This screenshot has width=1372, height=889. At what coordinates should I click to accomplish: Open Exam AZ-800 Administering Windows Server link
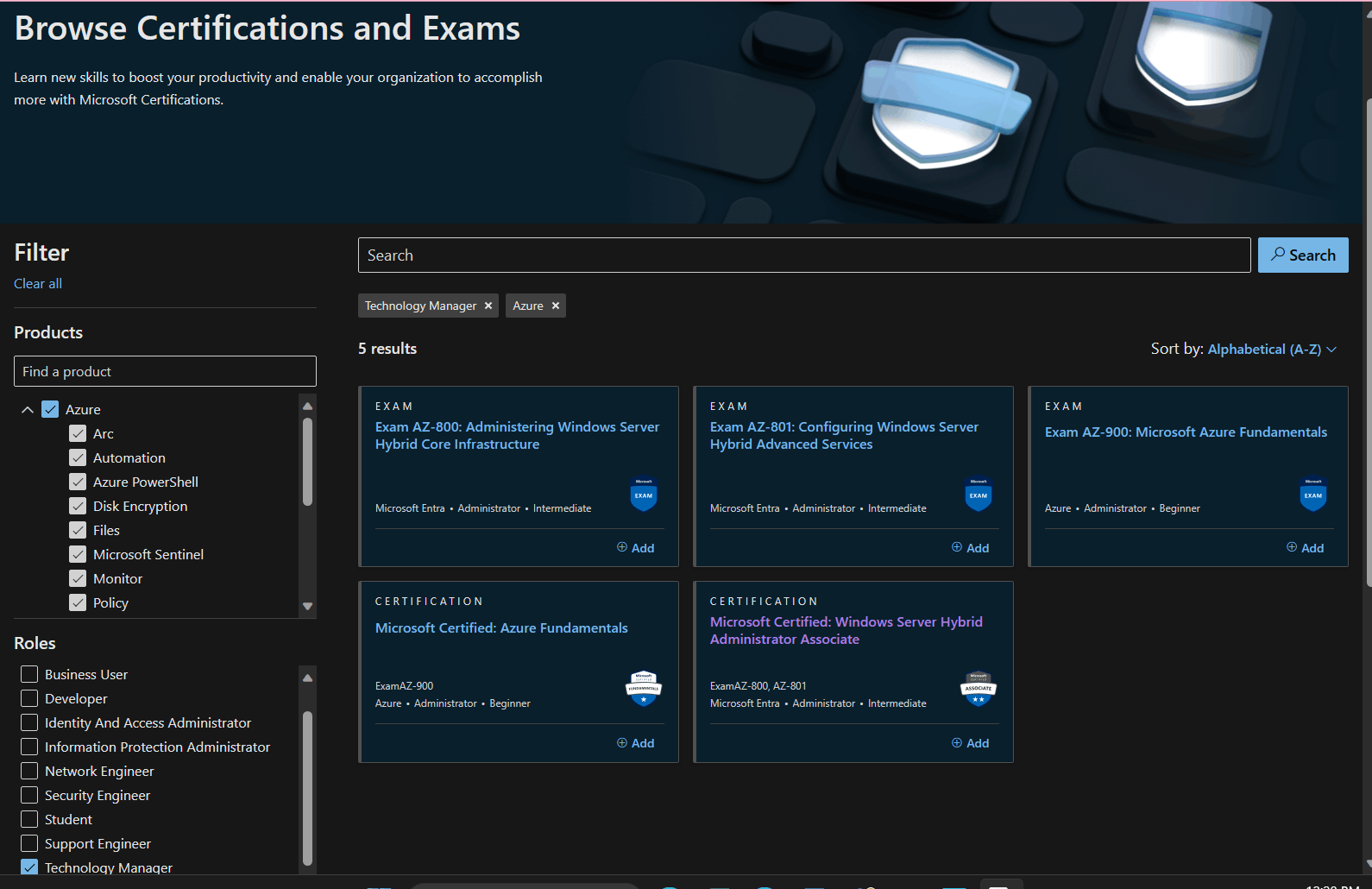tap(517, 436)
